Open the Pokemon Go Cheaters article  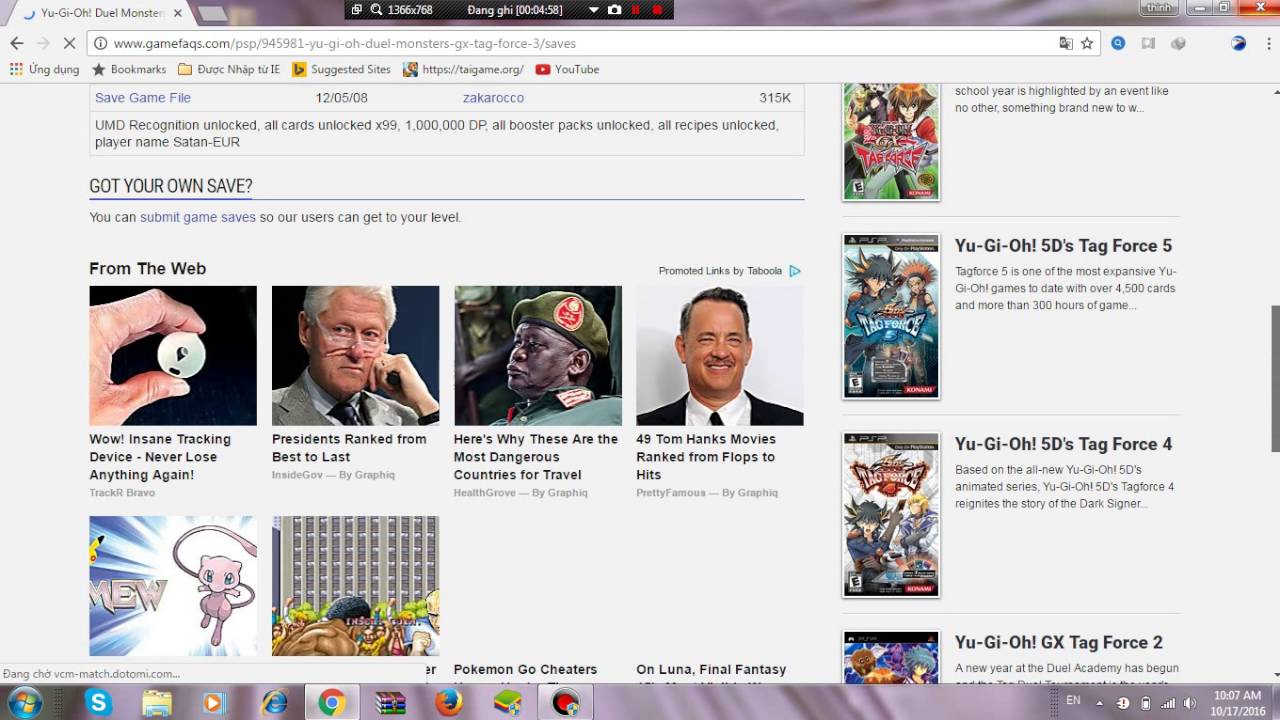point(525,670)
